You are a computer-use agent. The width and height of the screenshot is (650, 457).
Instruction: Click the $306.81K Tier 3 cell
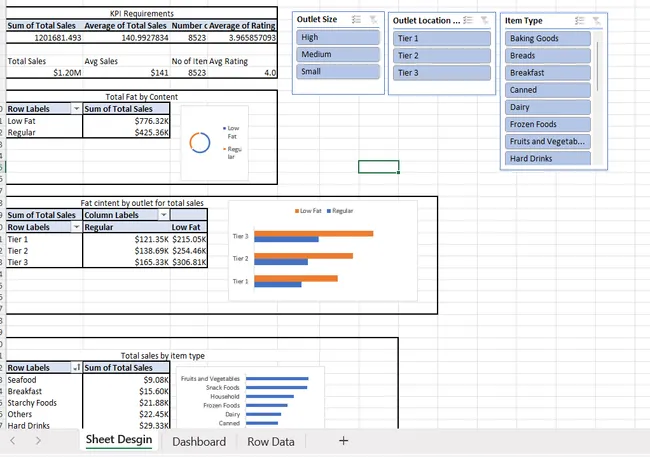coord(189,262)
